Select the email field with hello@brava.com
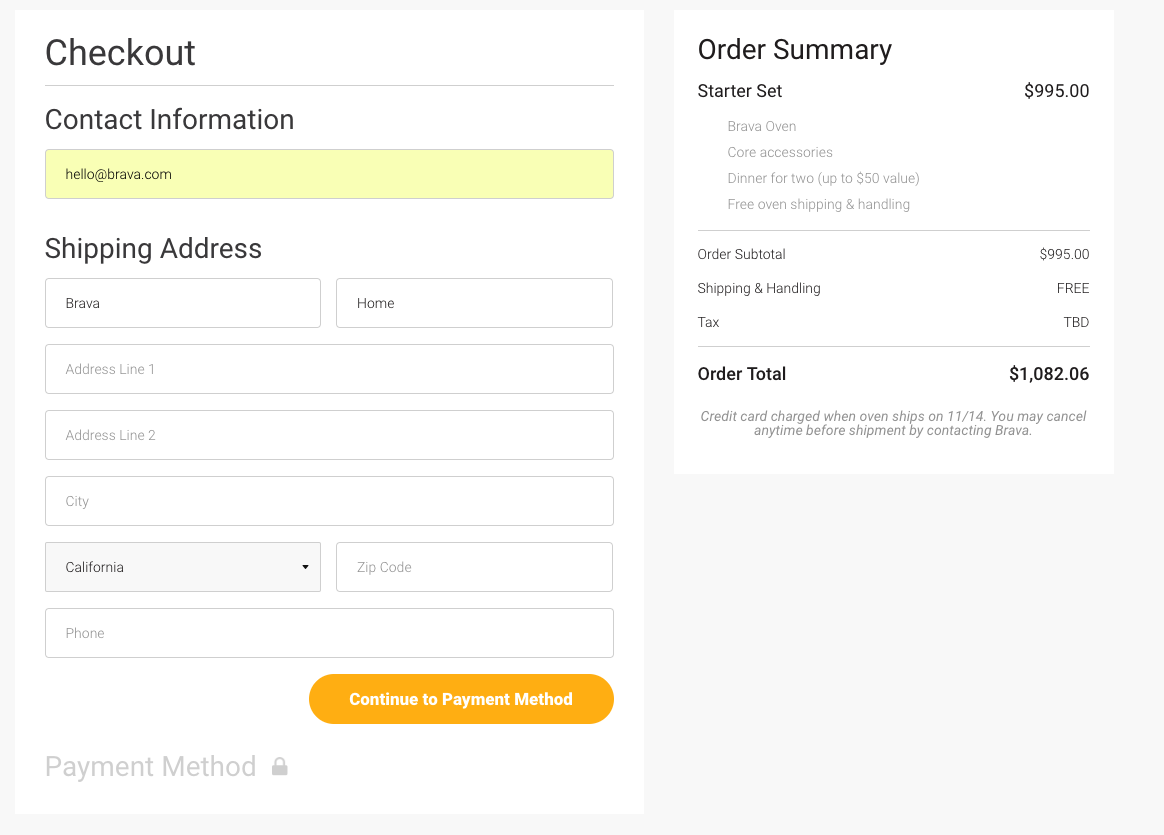 click(x=329, y=174)
